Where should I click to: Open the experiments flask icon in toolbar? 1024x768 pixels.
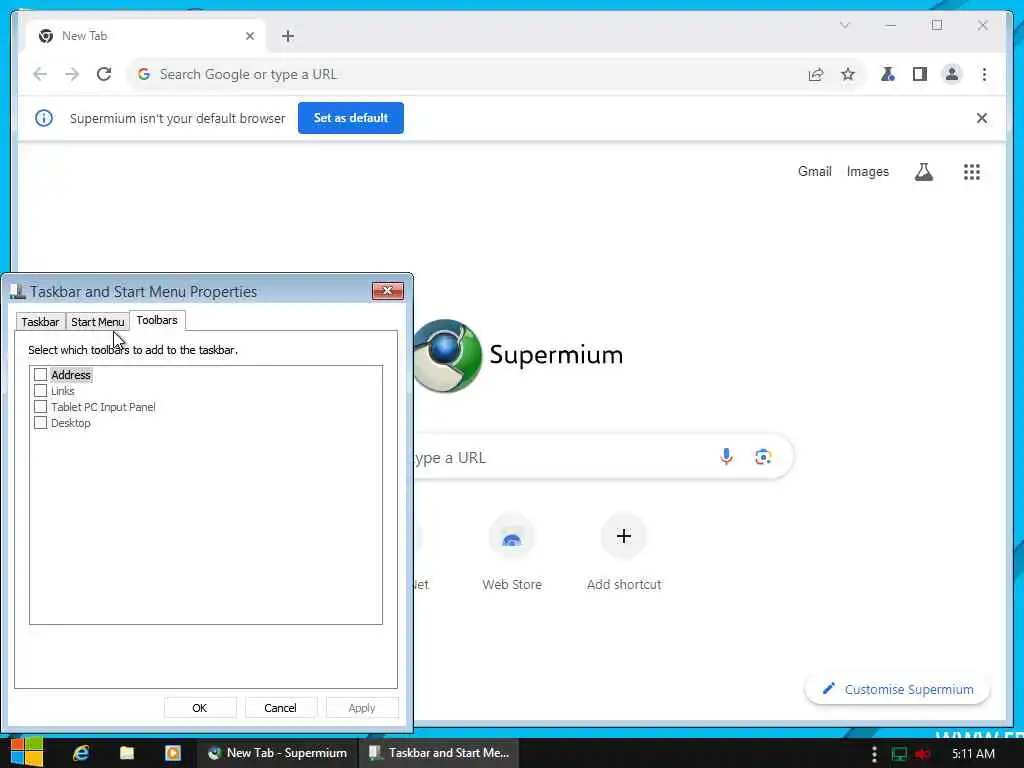click(x=888, y=74)
